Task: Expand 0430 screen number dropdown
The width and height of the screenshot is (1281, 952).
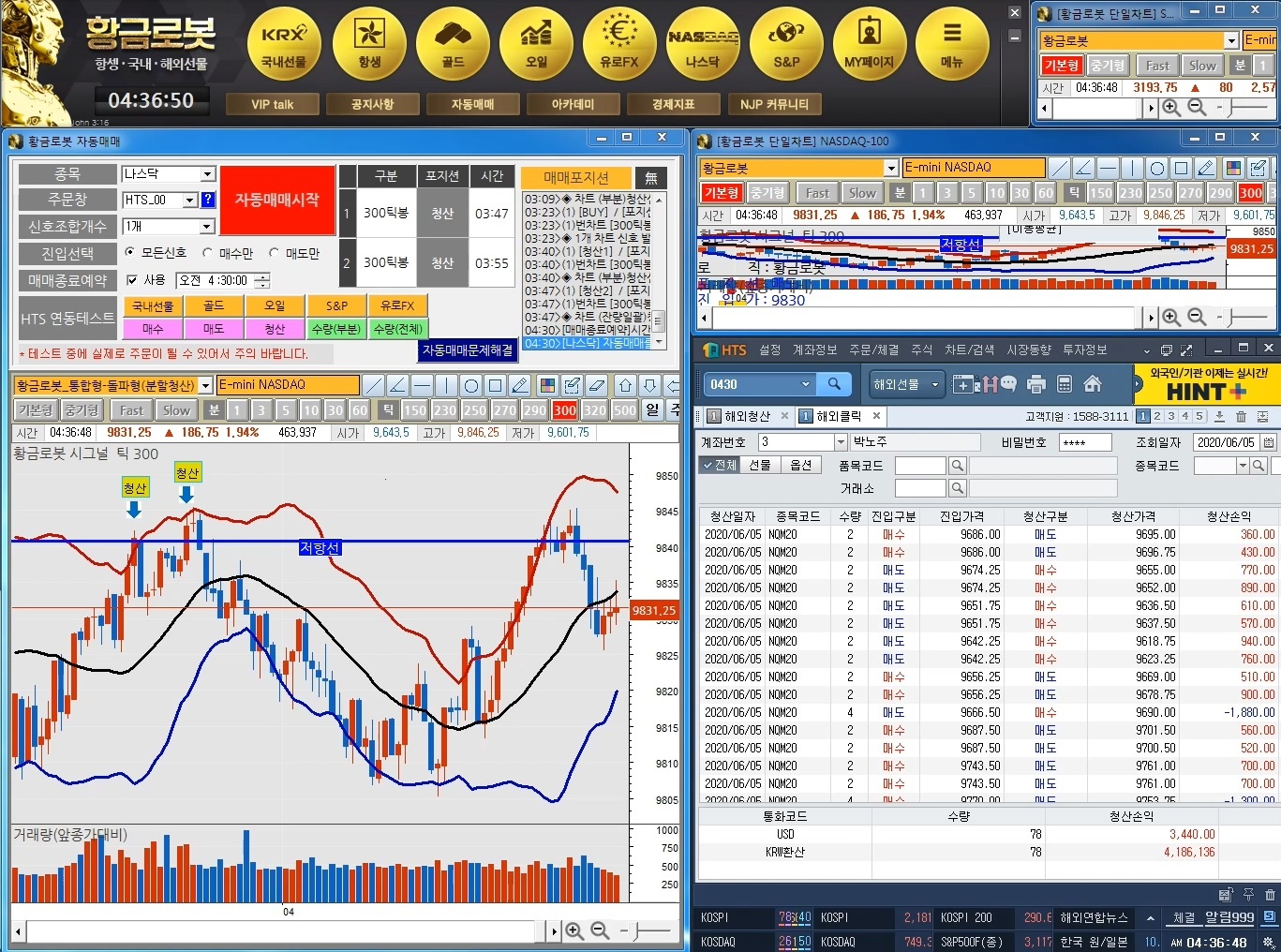Action: [805, 384]
